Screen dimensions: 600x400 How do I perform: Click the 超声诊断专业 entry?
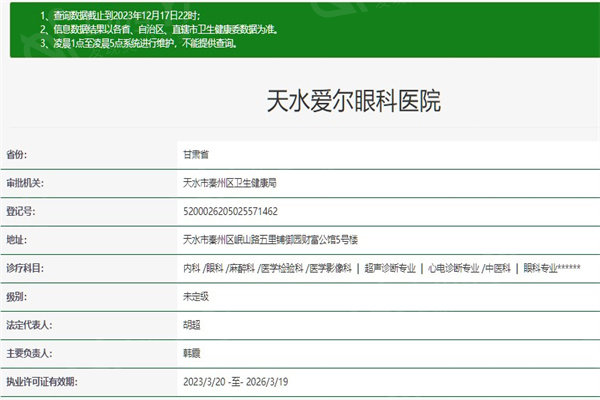(x=390, y=268)
